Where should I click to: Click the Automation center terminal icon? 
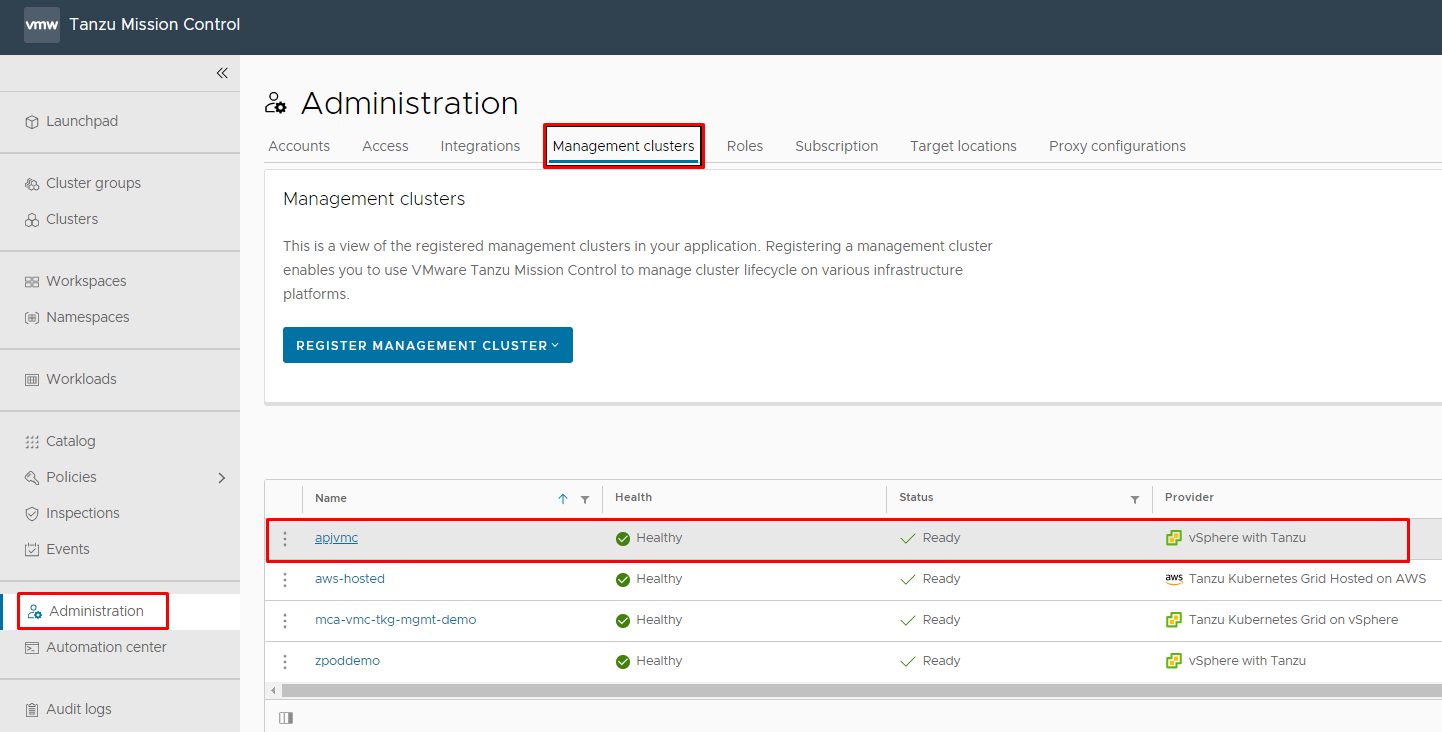[32, 648]
